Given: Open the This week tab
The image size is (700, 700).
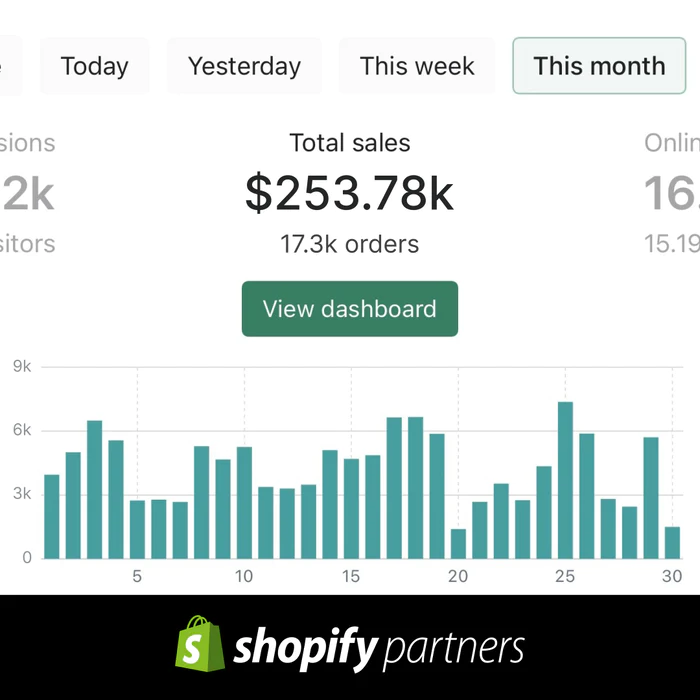Looking at the screenshot, I should tap(417, 66).
